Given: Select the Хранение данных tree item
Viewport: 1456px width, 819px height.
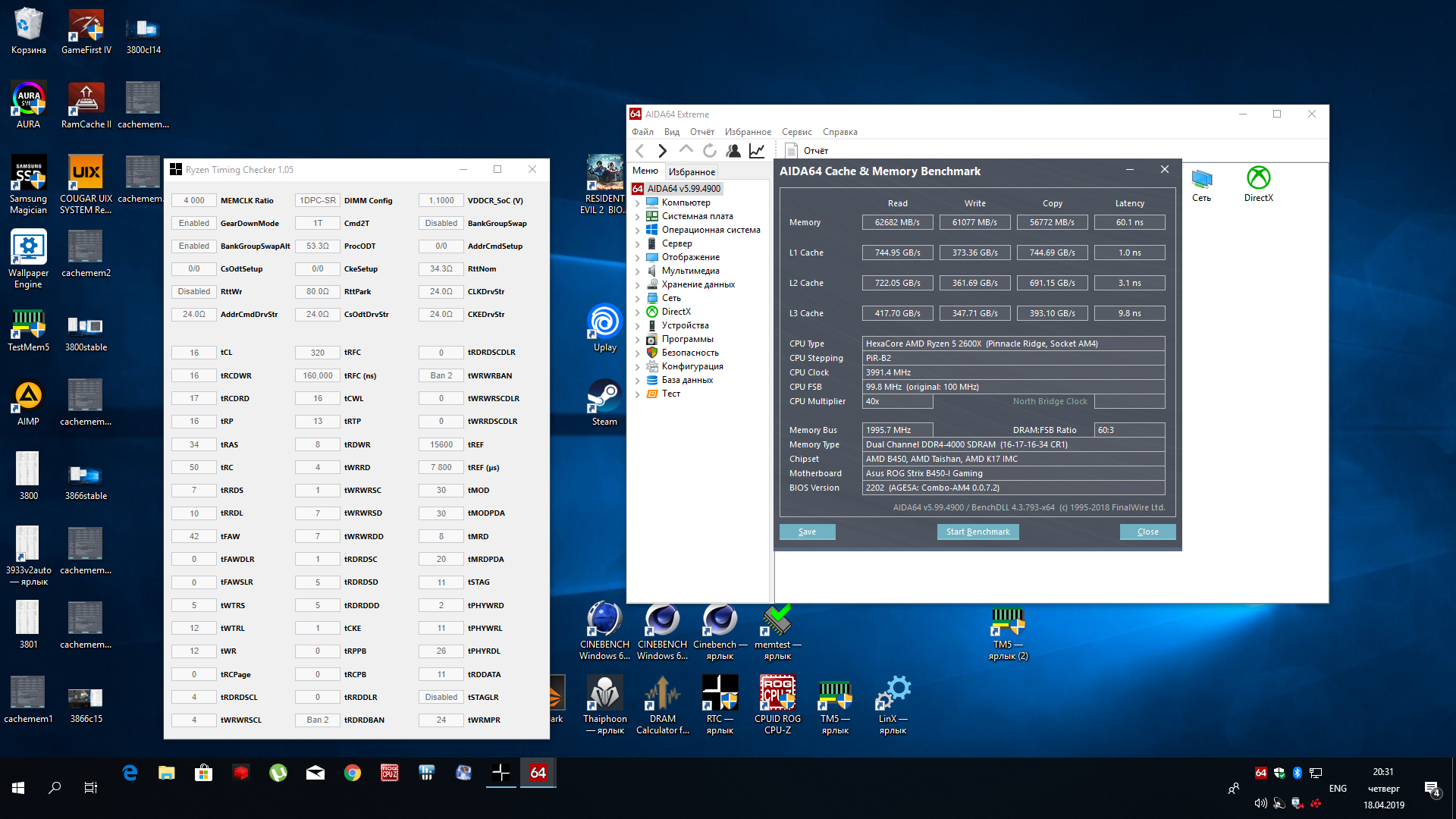Looking at the screenshot, I should [x=698, y=284].
